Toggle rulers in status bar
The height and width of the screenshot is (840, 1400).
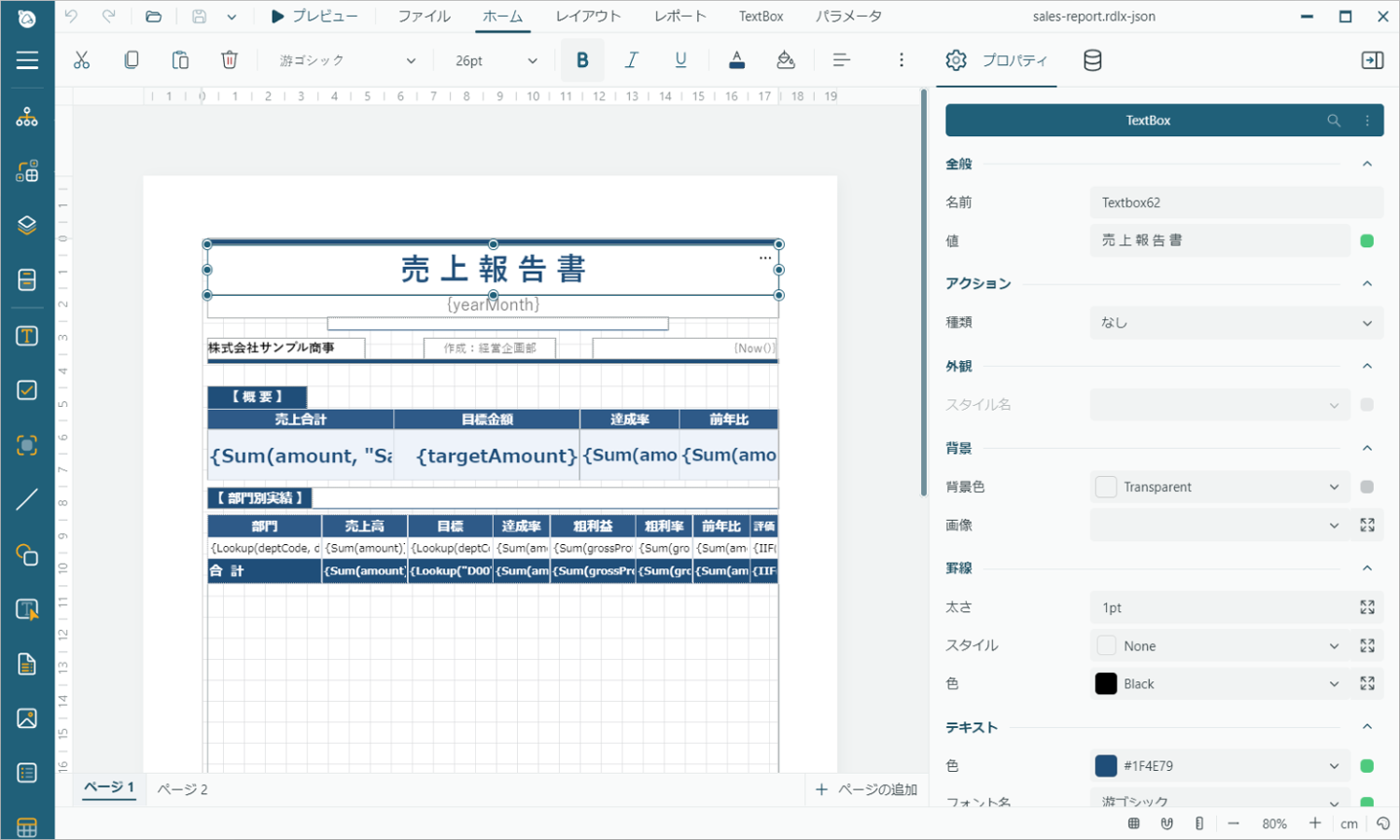click(x=1199, y=823)
